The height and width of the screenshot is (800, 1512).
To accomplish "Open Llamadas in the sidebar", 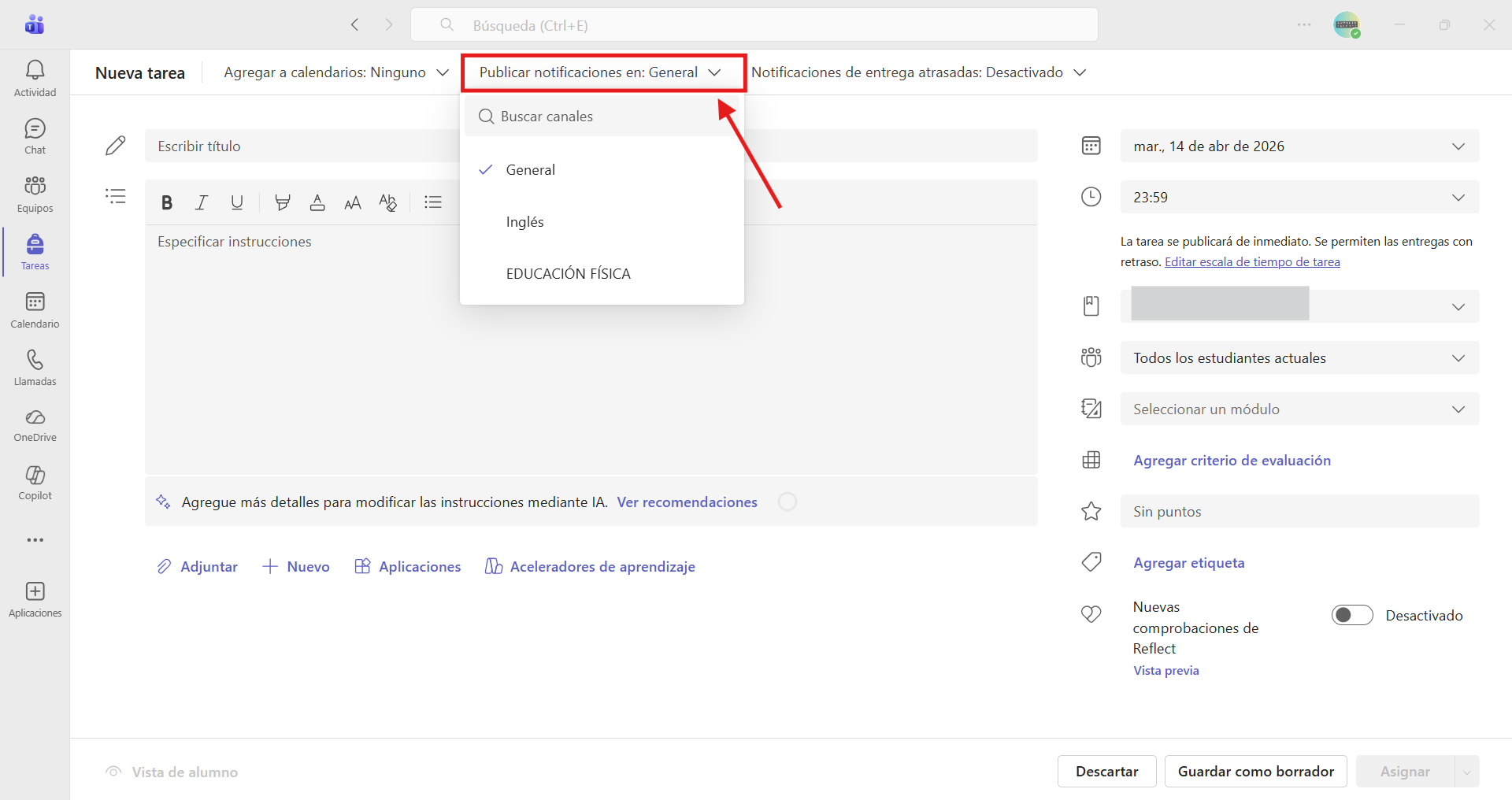I will [35, 368].
